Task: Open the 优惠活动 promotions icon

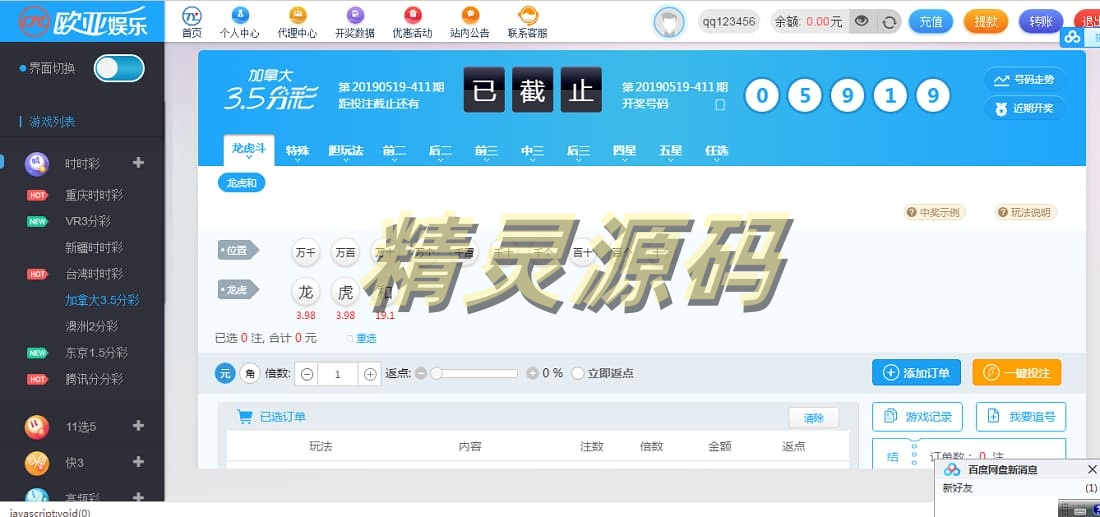Action: point(412,16)
